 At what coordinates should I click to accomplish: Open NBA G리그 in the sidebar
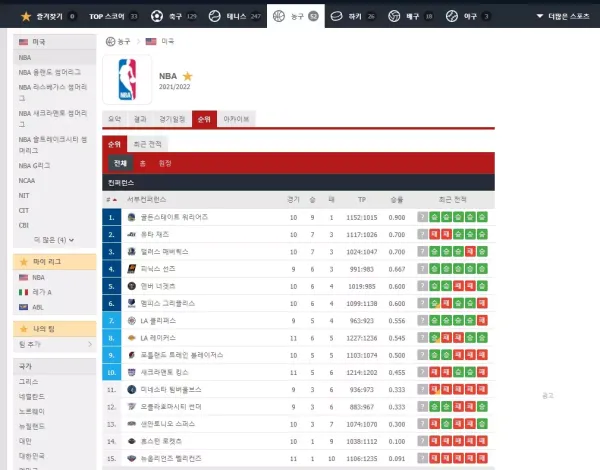tap(34, 165)
